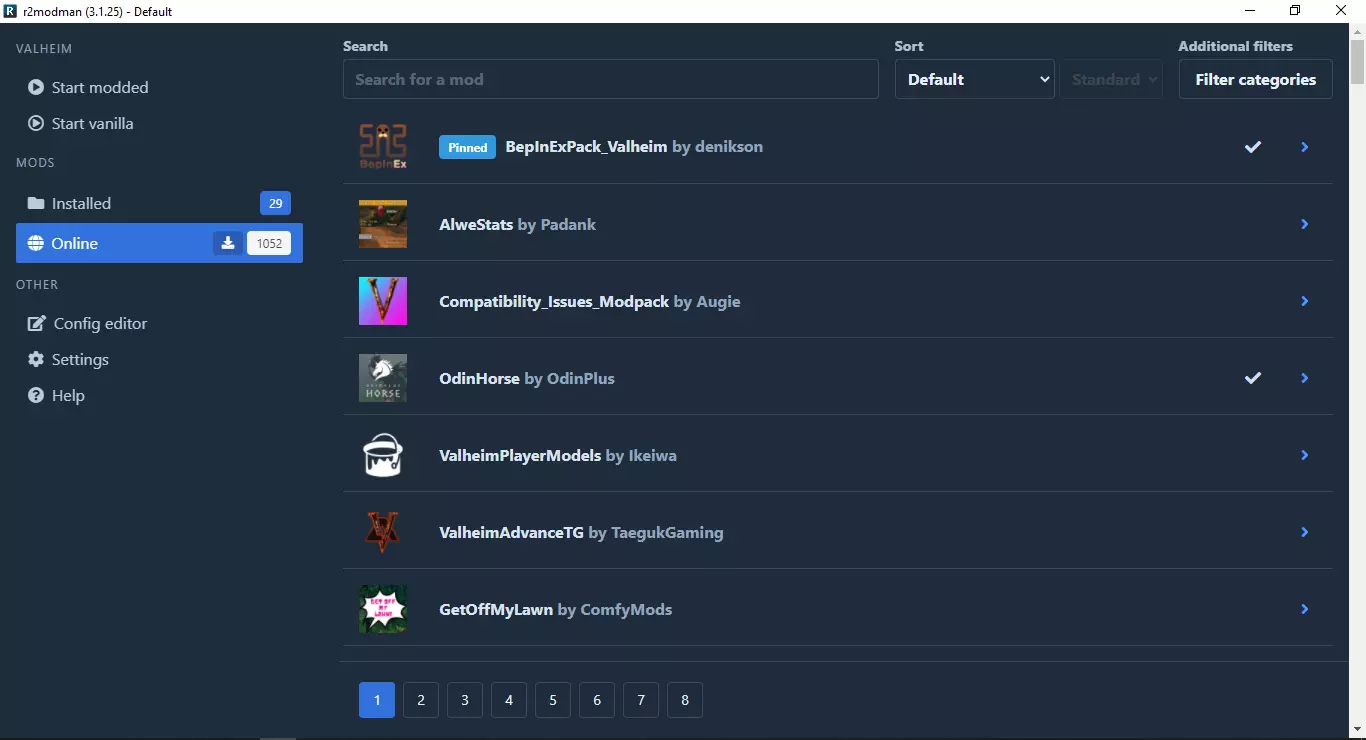1366x740 pixels.
Task: Expand the ValheimAdvanceTG mod row
Action: (x=1305, y=532)
